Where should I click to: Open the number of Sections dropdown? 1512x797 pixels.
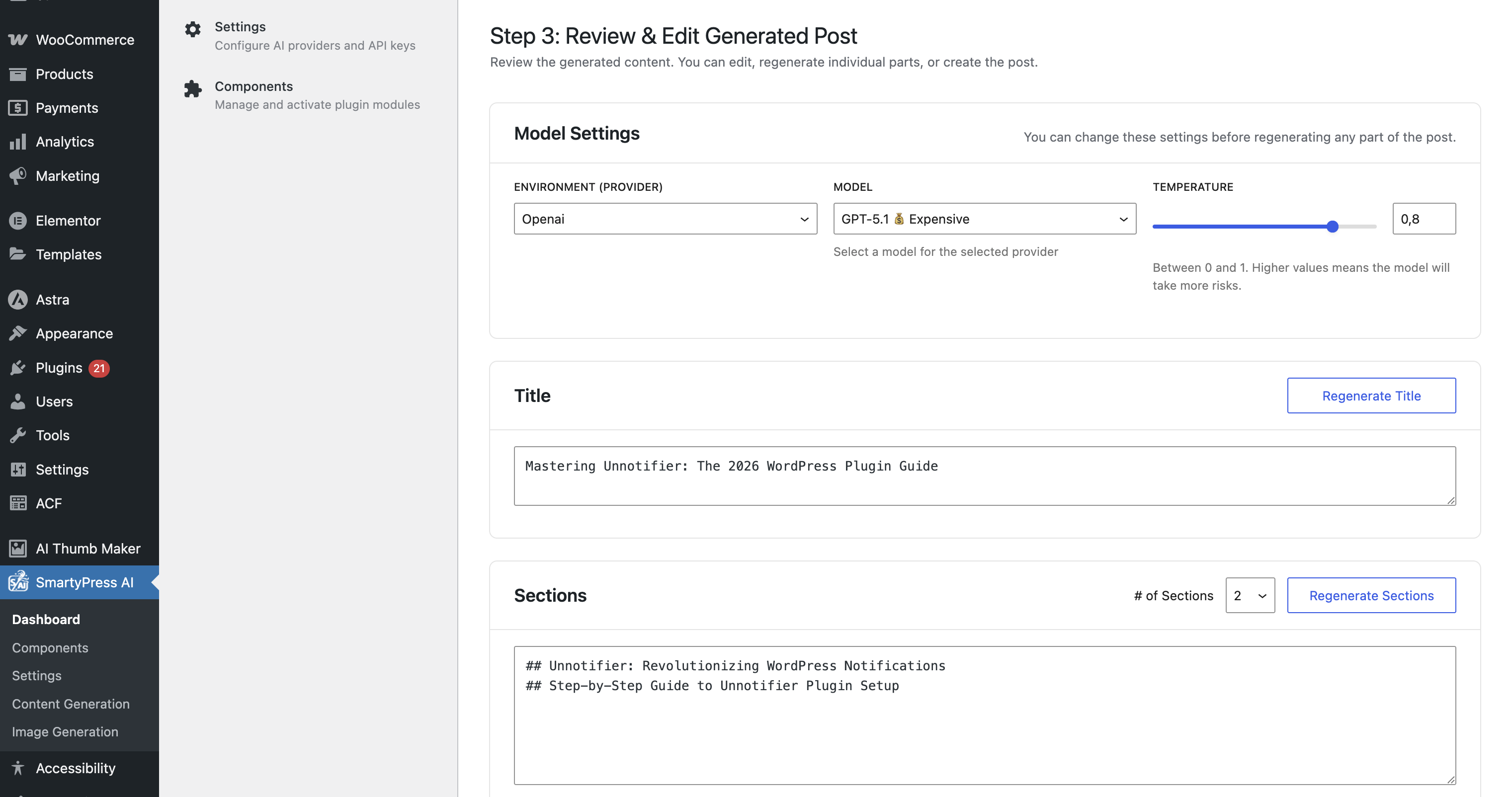pos(1250,595)
